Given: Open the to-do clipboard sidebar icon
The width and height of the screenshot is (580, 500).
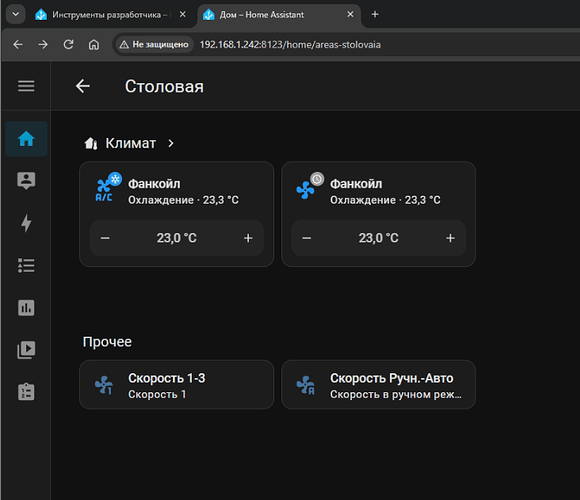Looking at the screenshot, I should click(26, 392).
